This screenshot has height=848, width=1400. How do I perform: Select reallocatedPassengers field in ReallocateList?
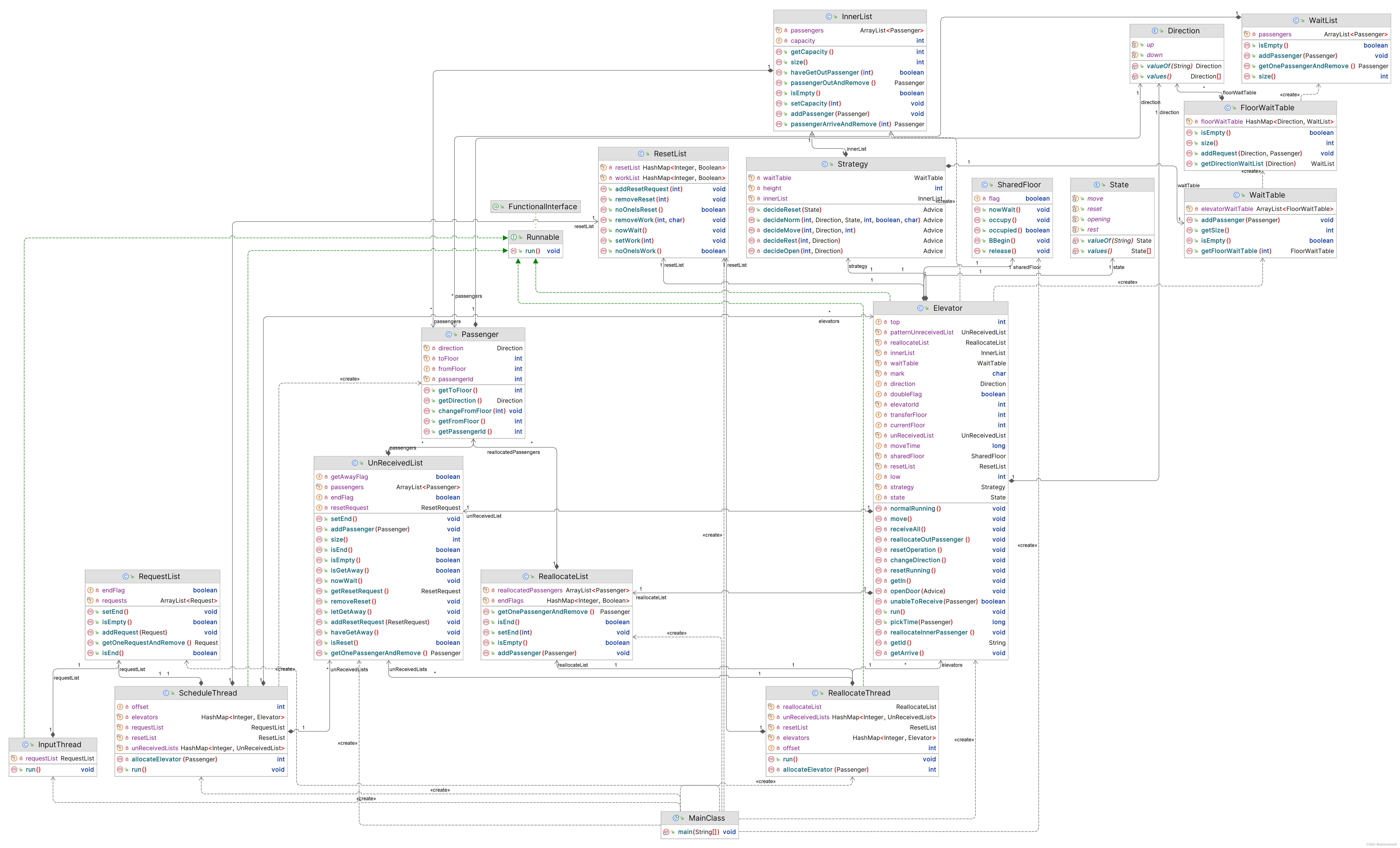pos(556,591)
